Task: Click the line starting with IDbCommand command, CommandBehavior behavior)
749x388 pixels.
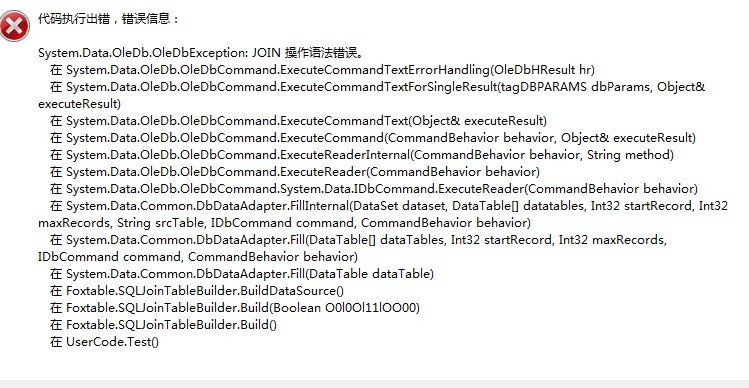Action: [x=198, y=257]
